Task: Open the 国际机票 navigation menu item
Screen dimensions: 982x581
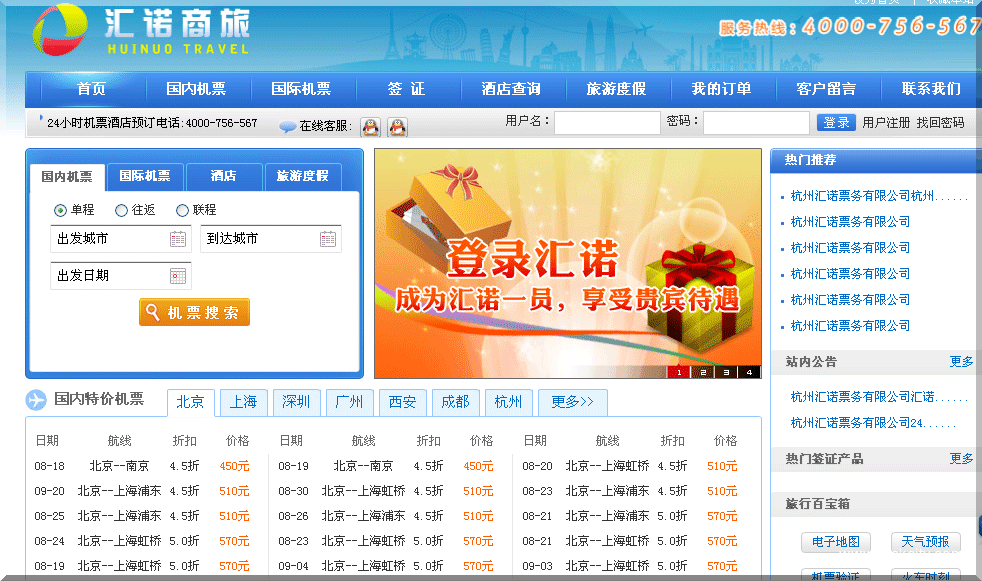Action: [301, 89]
